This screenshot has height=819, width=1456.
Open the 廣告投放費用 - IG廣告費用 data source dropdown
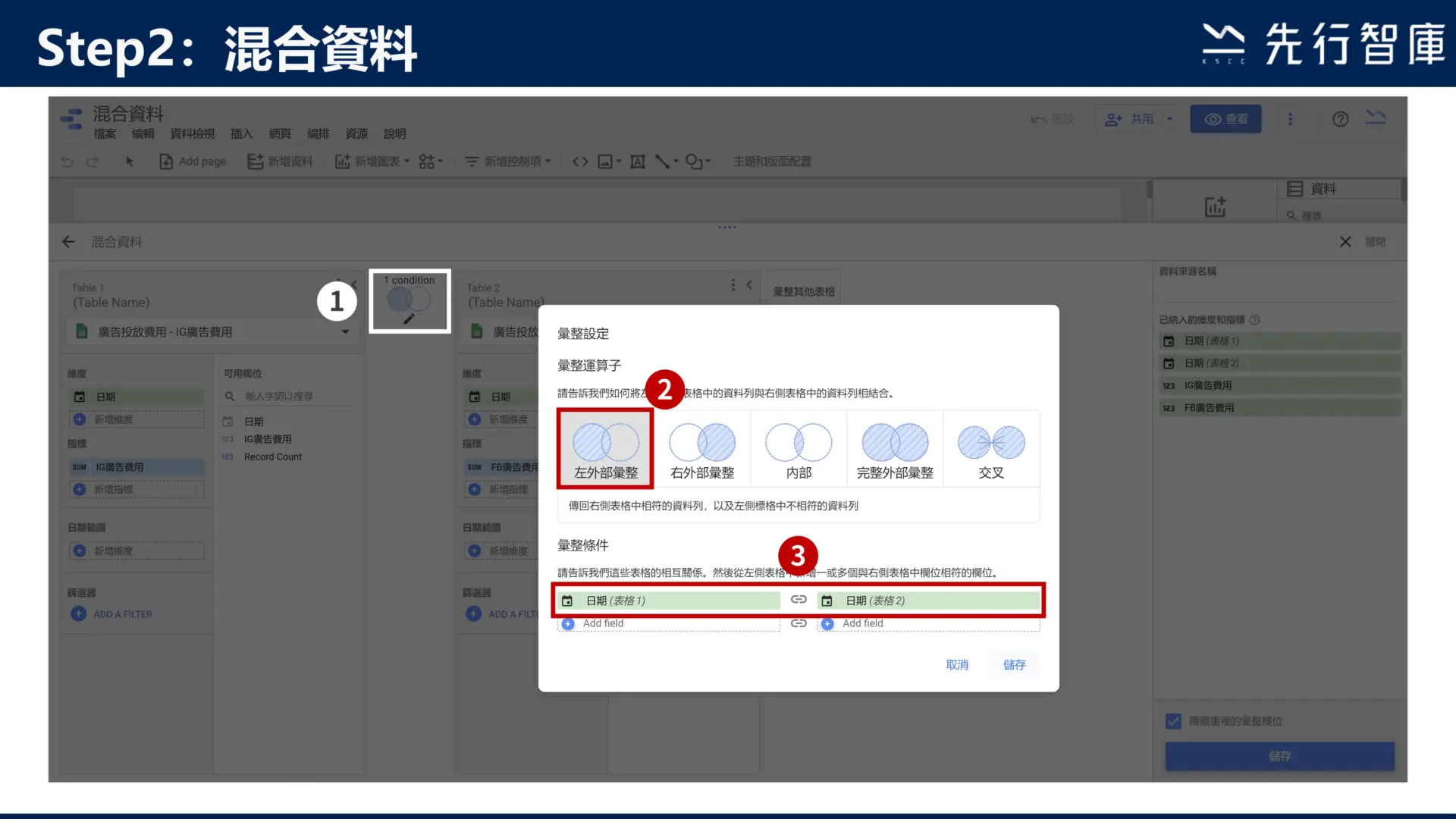[212, 332]
